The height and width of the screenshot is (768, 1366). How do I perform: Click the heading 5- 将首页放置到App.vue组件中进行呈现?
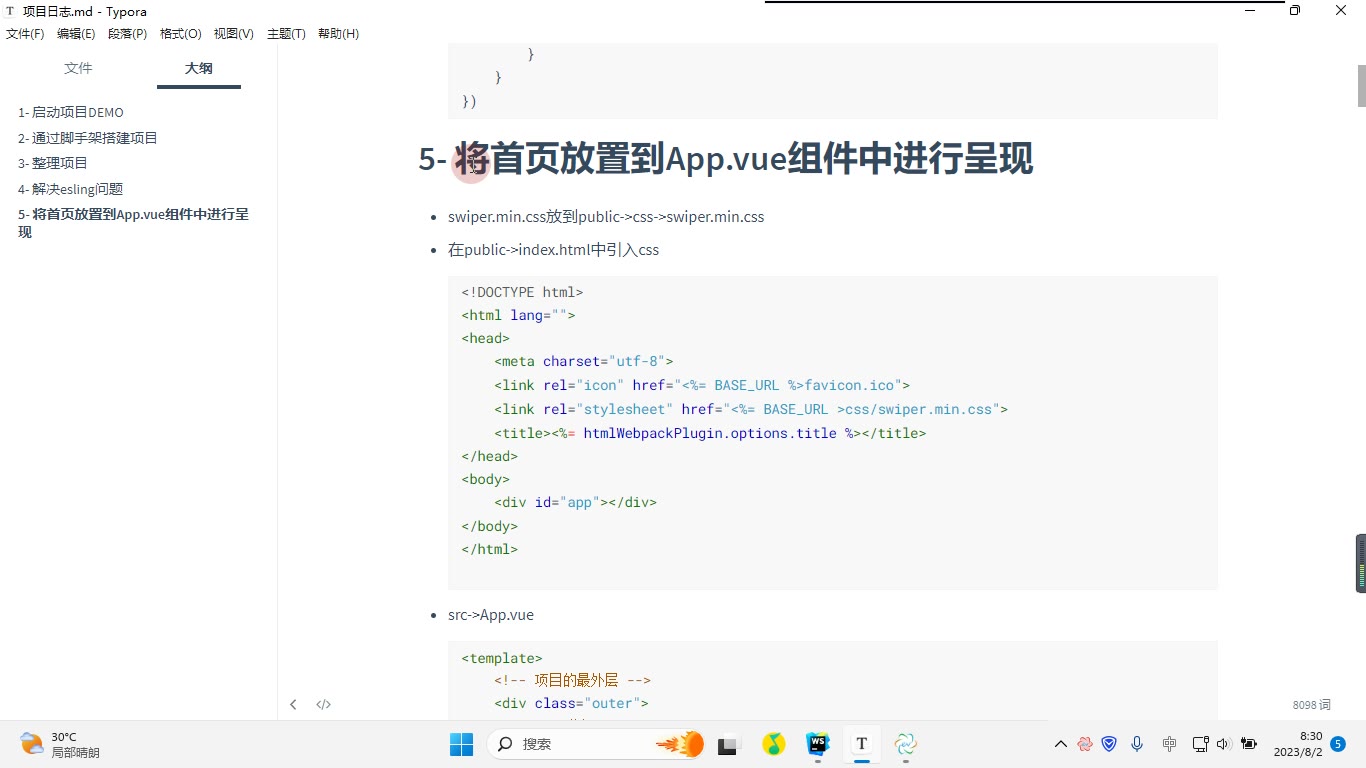(x=726, y=159)
